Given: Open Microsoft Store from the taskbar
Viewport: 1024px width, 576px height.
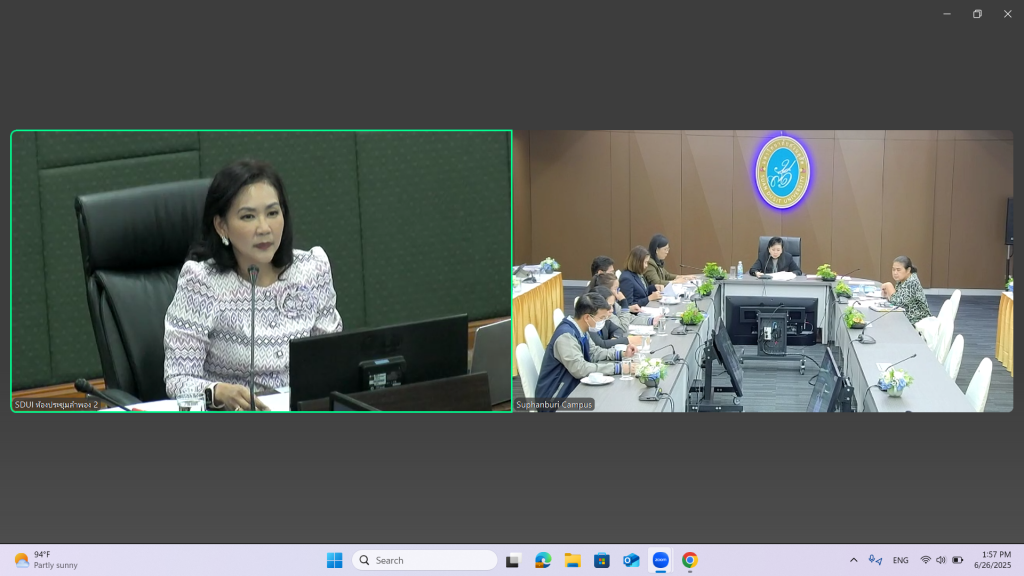Looking at the screenshot, I should coord(602,560).
